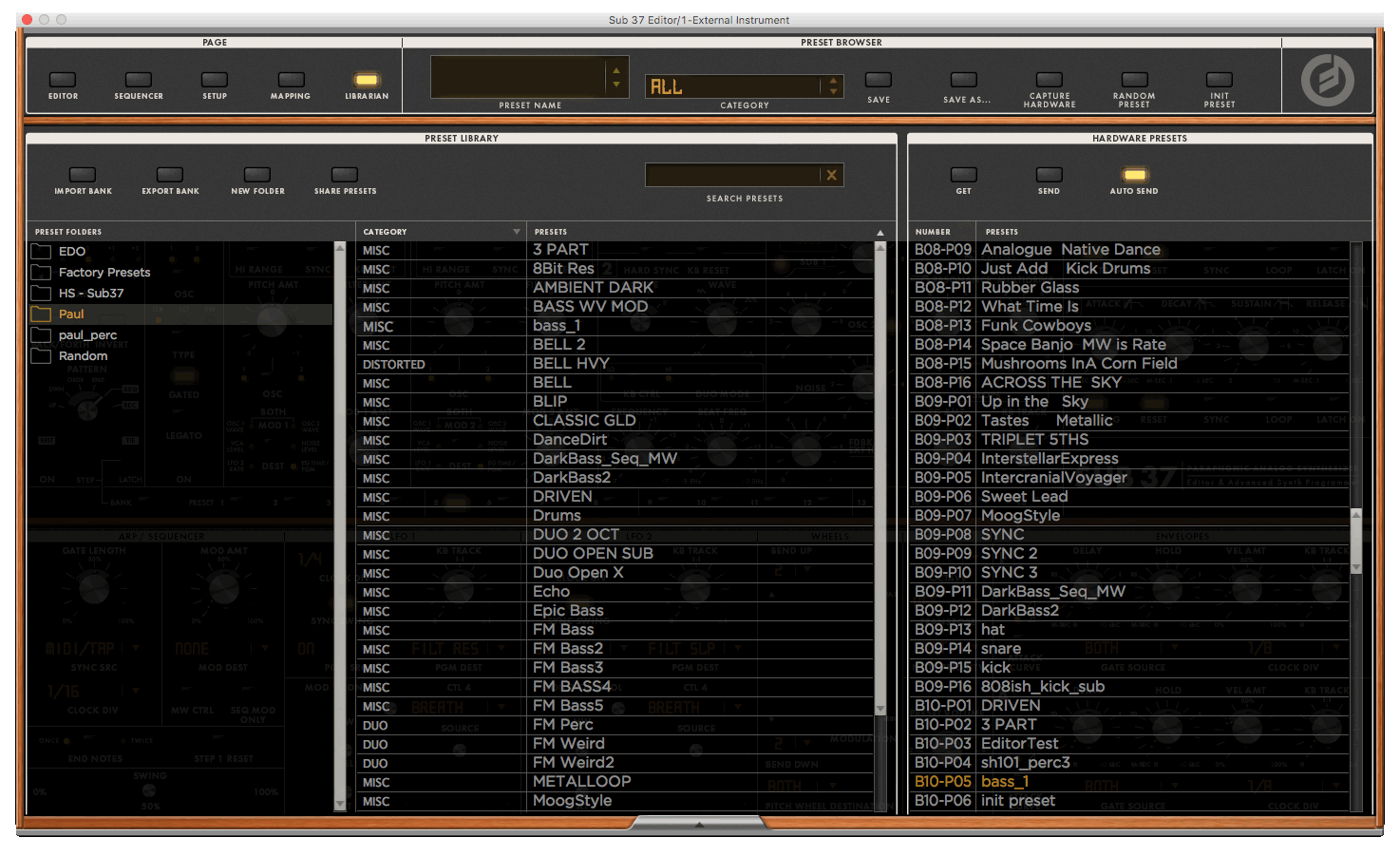Step to previous preset with up arrow
Image resolution: width=1400 pixels, height=856 pixels.
(x=616, y=70)
